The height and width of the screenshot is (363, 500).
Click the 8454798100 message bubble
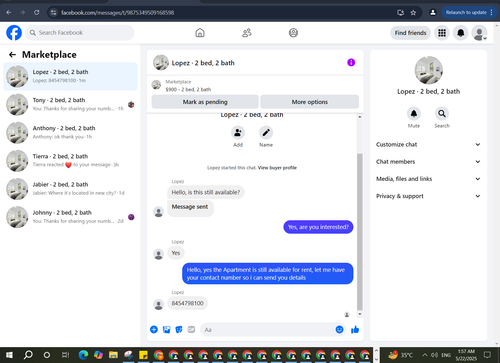point(187,303)
